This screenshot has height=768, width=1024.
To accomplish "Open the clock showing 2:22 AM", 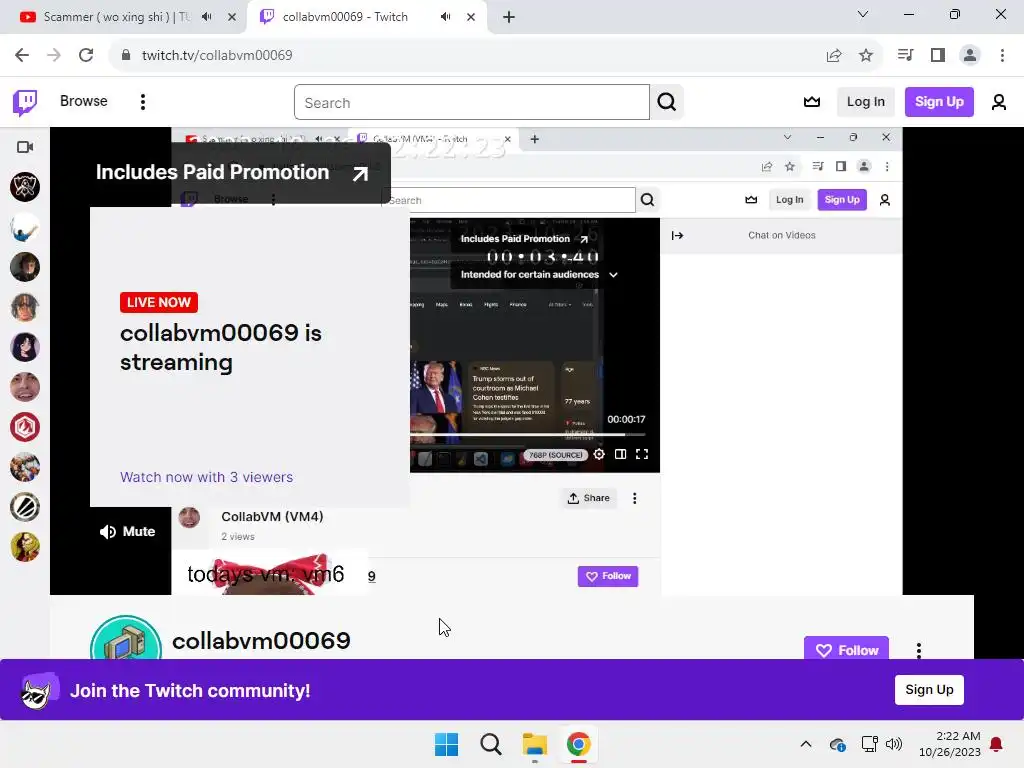I will pyautogui.click(x=950, y=744).
